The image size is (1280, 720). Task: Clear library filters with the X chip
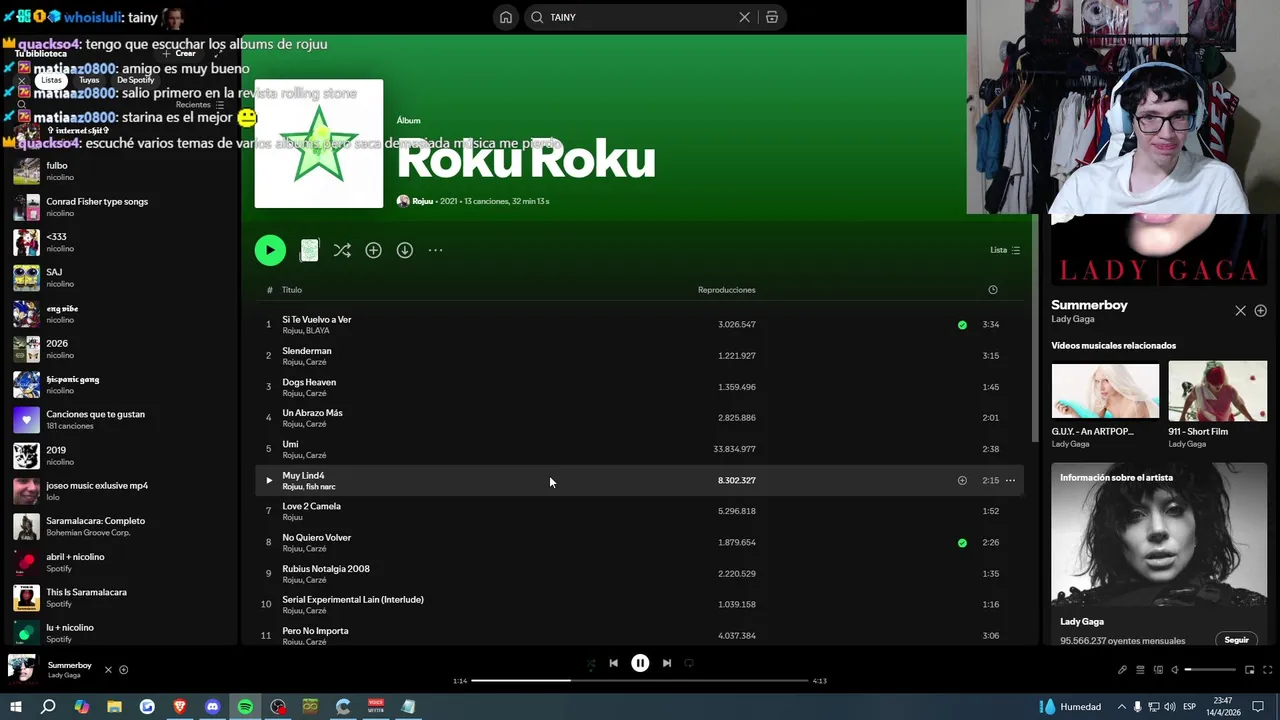(22, 80)
